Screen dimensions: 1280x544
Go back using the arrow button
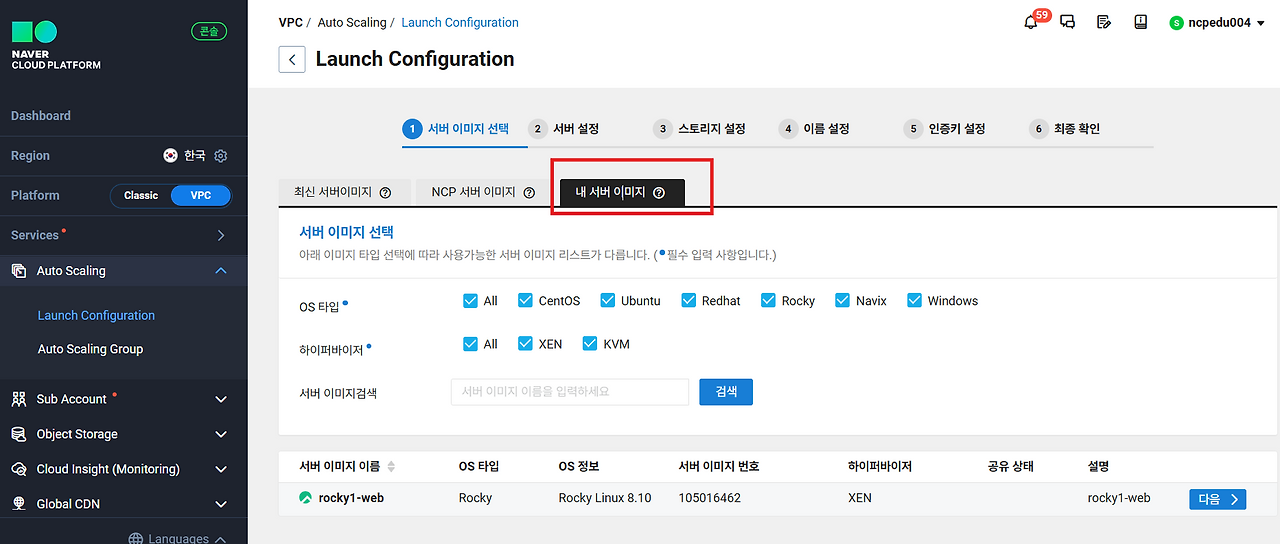click(x=291, y=59)
